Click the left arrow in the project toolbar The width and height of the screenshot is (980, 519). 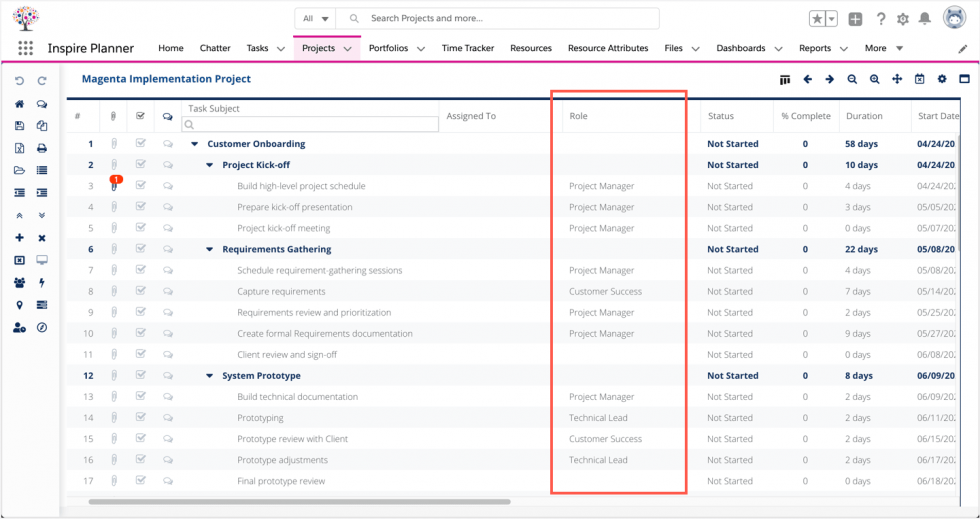(808, 79)
